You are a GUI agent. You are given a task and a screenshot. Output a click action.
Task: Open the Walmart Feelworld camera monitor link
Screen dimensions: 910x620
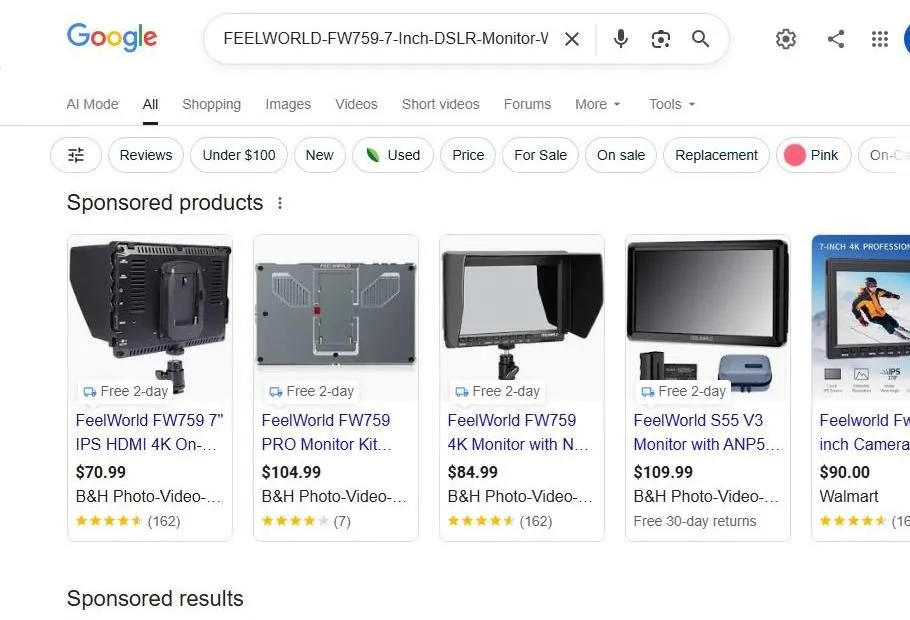pos(865,432)
